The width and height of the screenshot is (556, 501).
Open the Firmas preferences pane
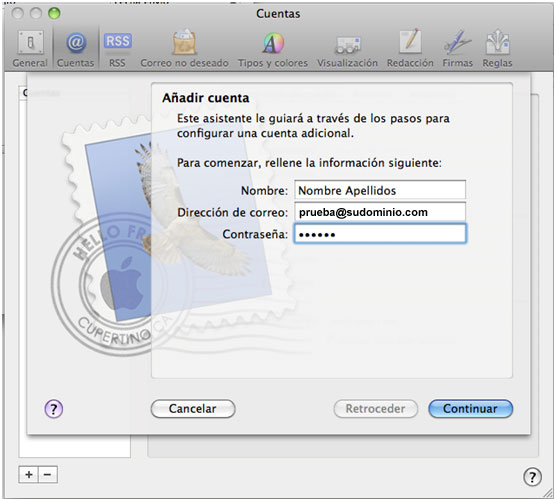(x=457, y=49)
